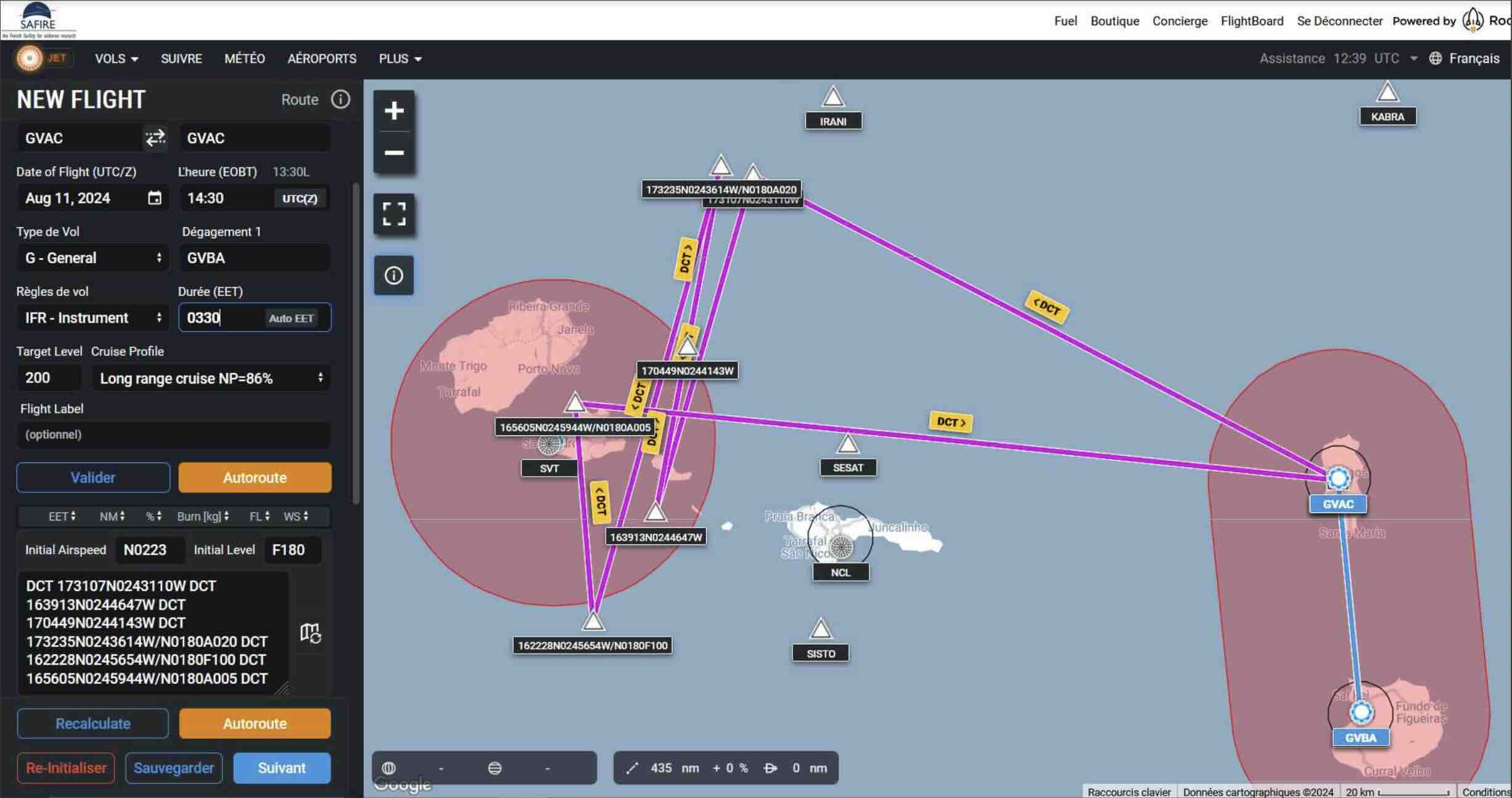Click the route text area

tap(153, 632)
